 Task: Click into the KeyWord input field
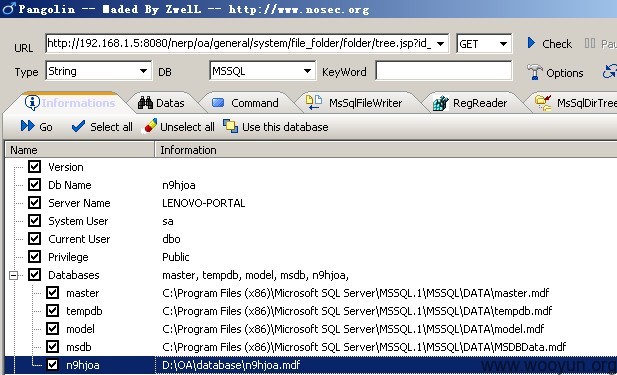coord(444,71)
